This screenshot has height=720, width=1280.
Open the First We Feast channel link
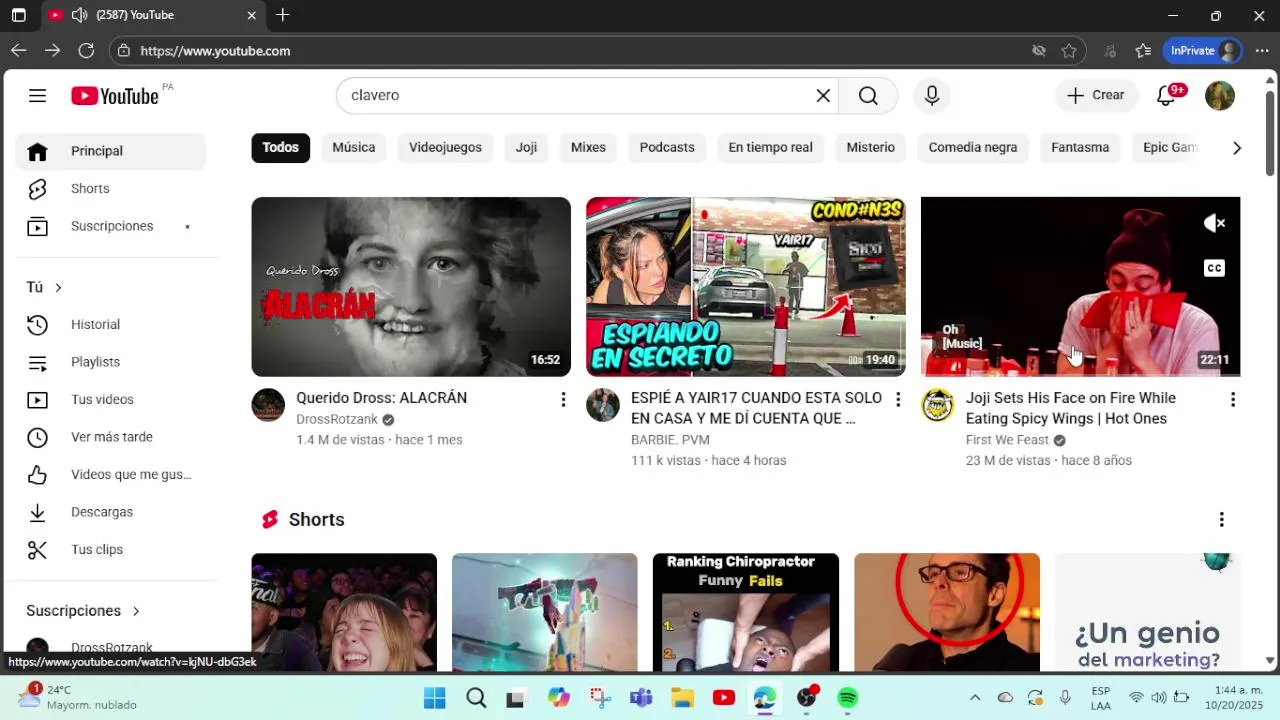[1007, 440]
